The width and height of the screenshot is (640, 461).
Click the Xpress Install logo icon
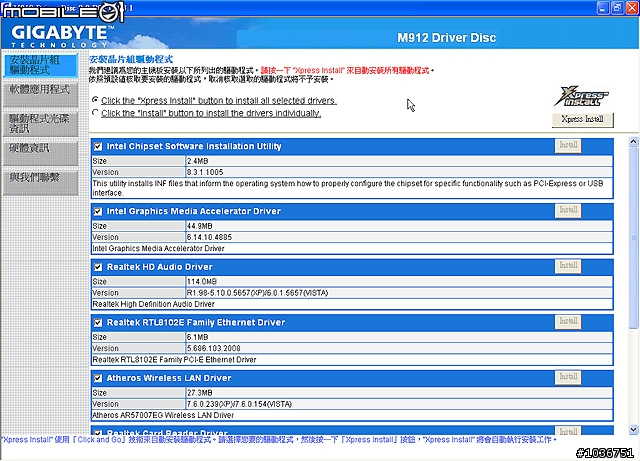coord(581,96)
